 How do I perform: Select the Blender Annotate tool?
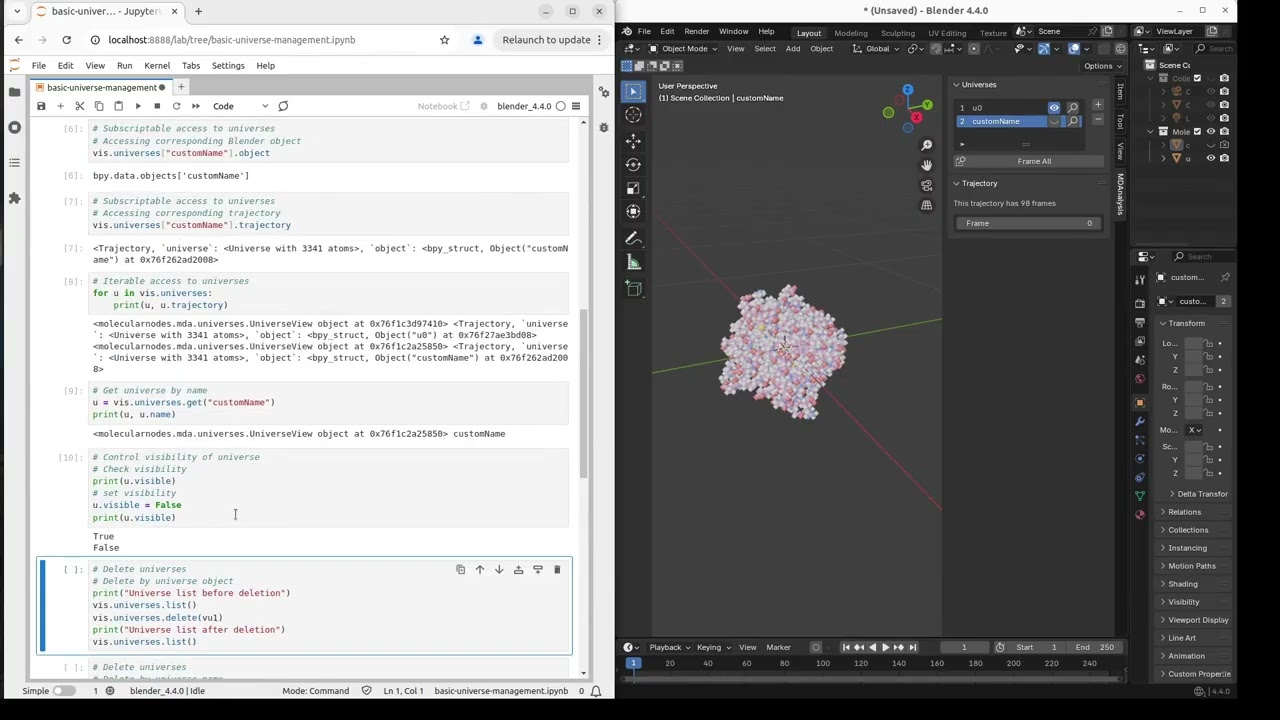633,238
